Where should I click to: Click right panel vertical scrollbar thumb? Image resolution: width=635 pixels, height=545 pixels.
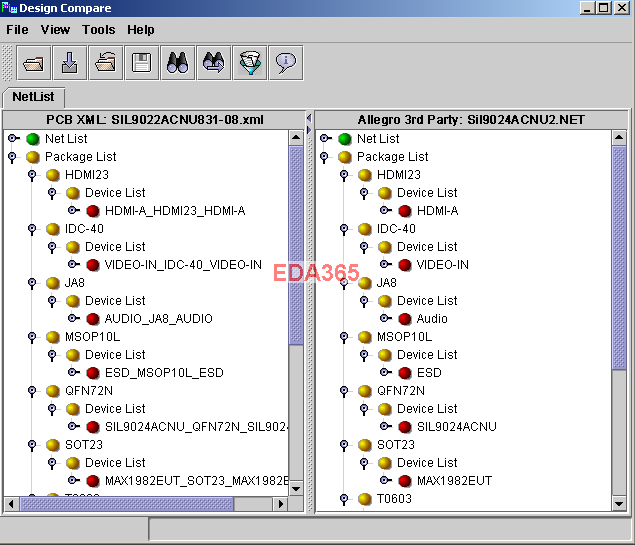click(x=619, y=258)
